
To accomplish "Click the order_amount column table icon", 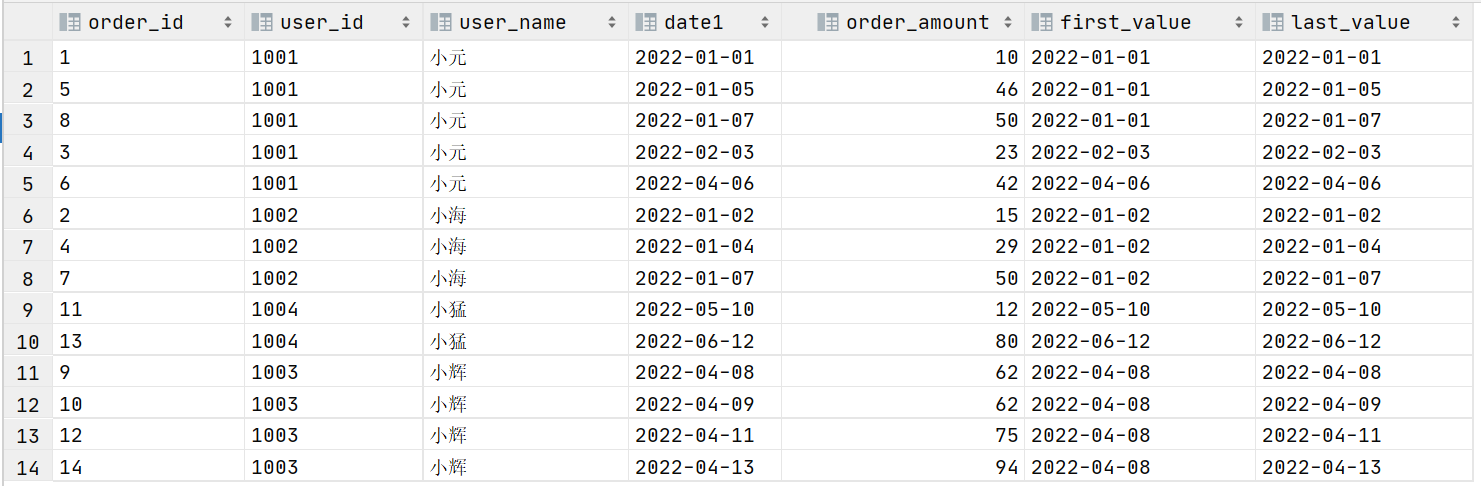I will pos(828,22).
